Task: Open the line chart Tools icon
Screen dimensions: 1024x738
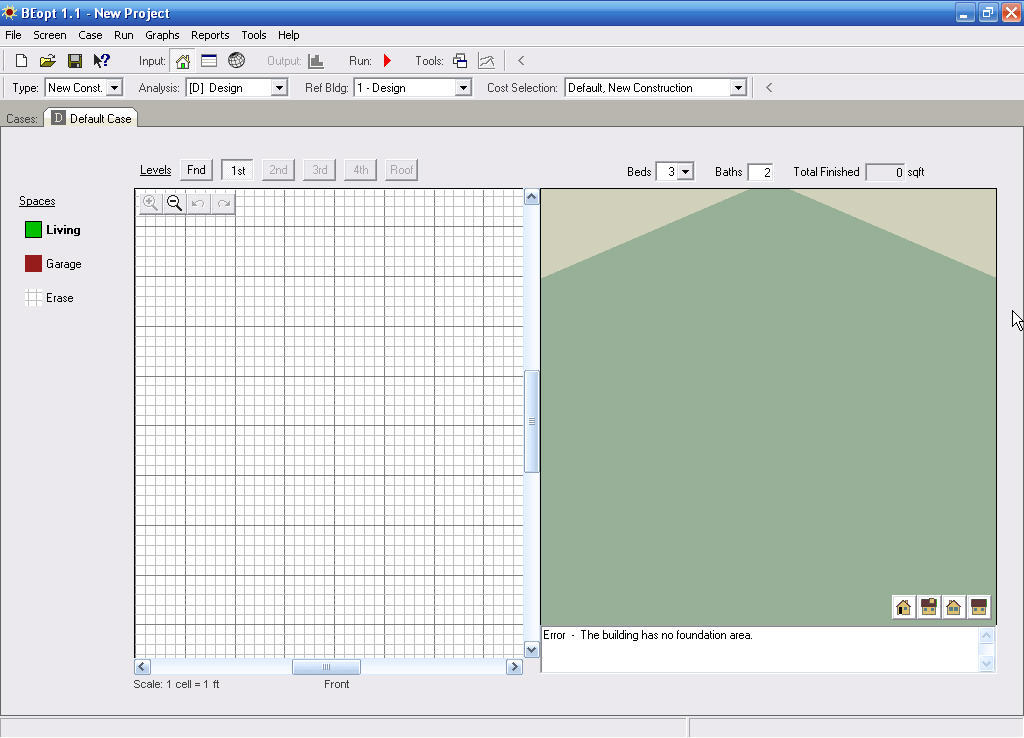Action: [487, 61]
